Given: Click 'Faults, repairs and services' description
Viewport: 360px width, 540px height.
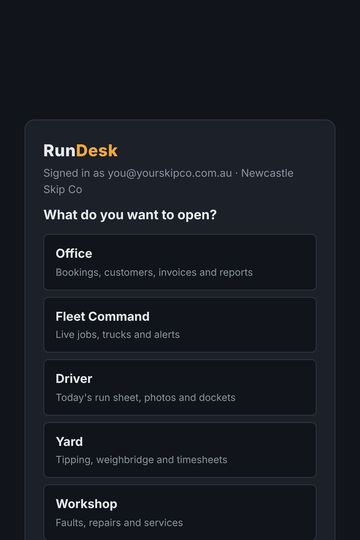Looking at the screenshot, I should tap(119, 523).
